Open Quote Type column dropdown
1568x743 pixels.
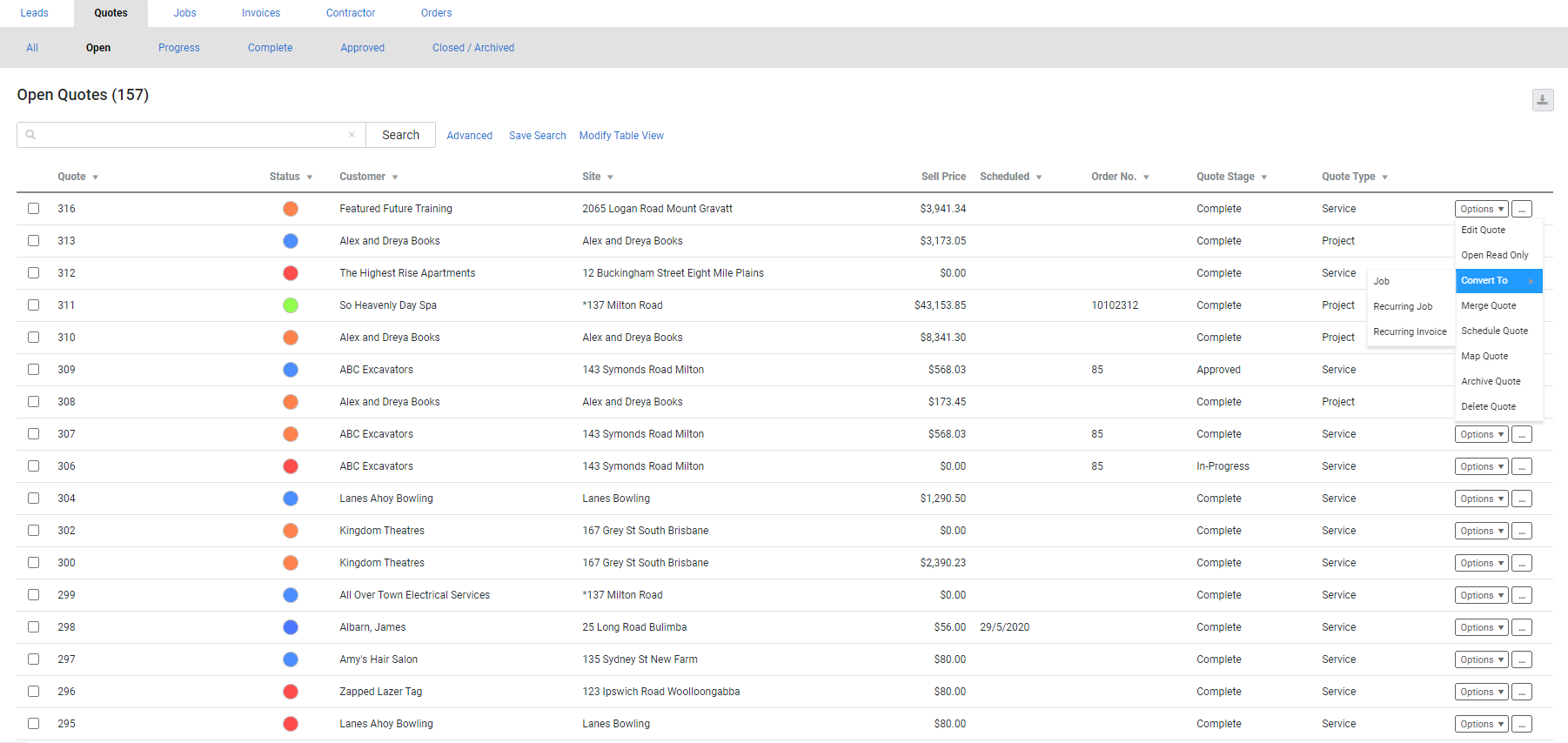pyautogui.click(x=1384, y=177)
